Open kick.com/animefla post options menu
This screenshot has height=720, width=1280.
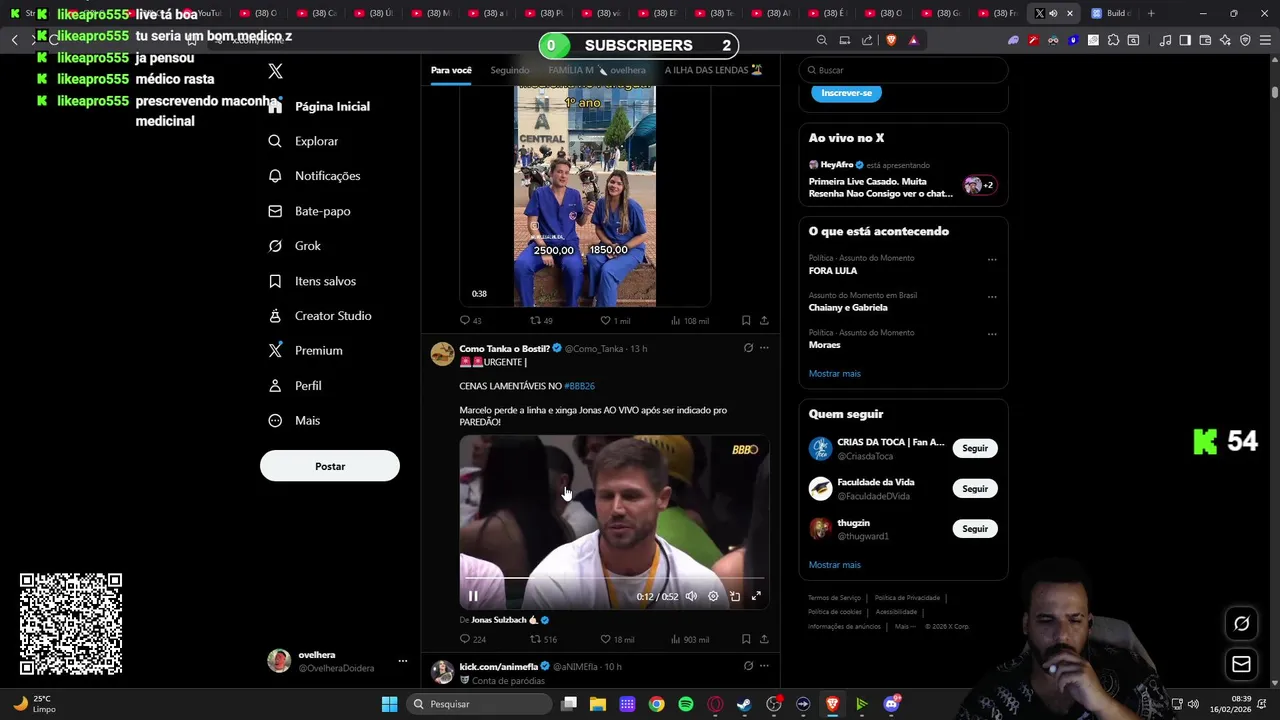pyautogui.click(x=764, y=666)
